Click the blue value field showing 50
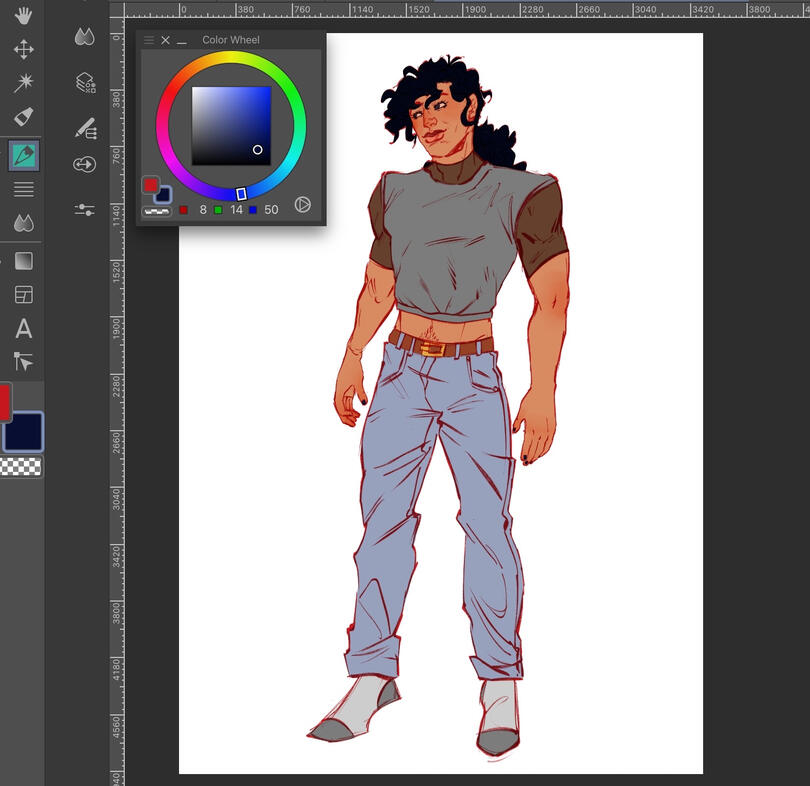 point(272,210)
